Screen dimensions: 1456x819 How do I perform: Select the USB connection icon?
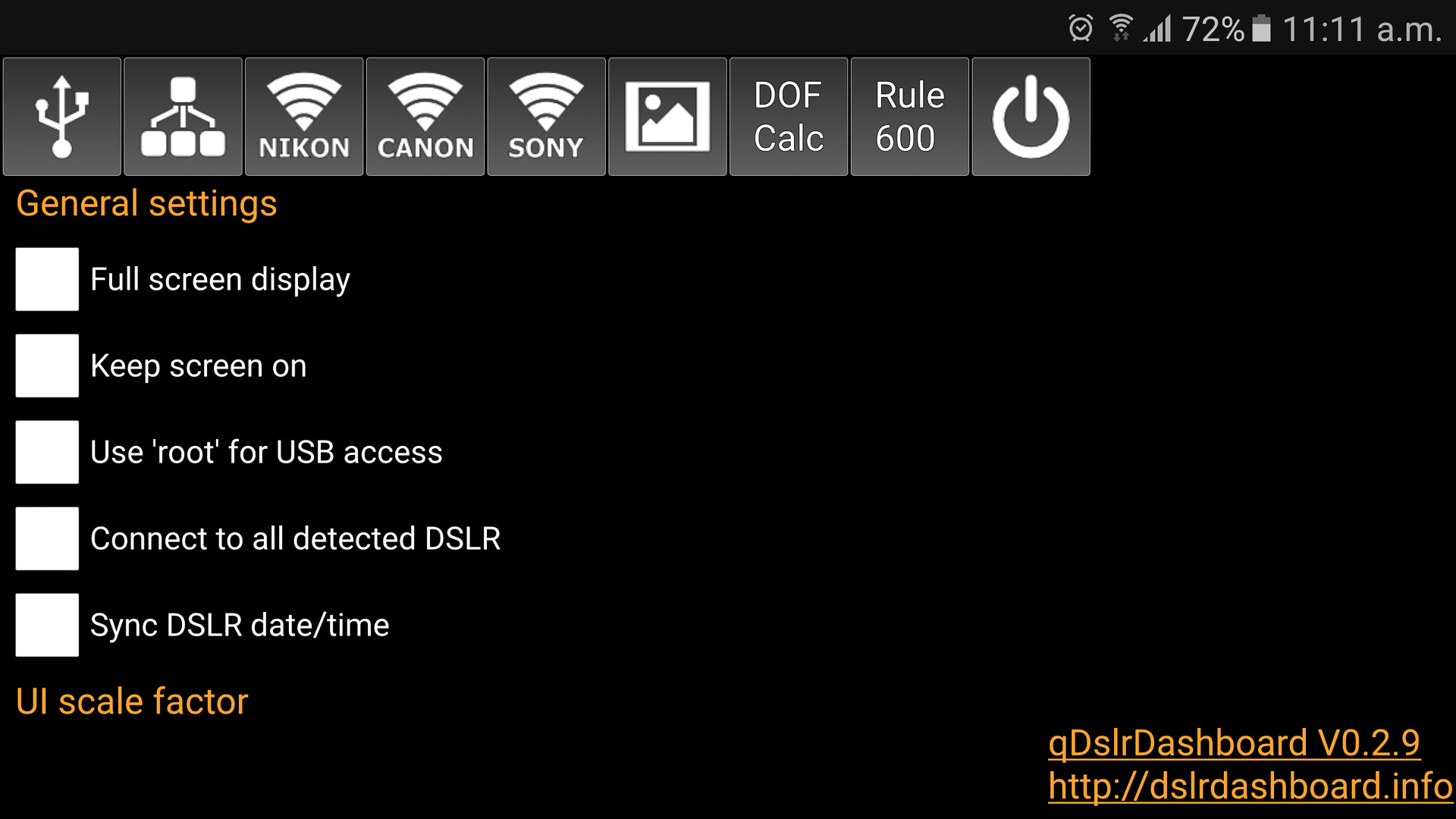tap(65, 116)
